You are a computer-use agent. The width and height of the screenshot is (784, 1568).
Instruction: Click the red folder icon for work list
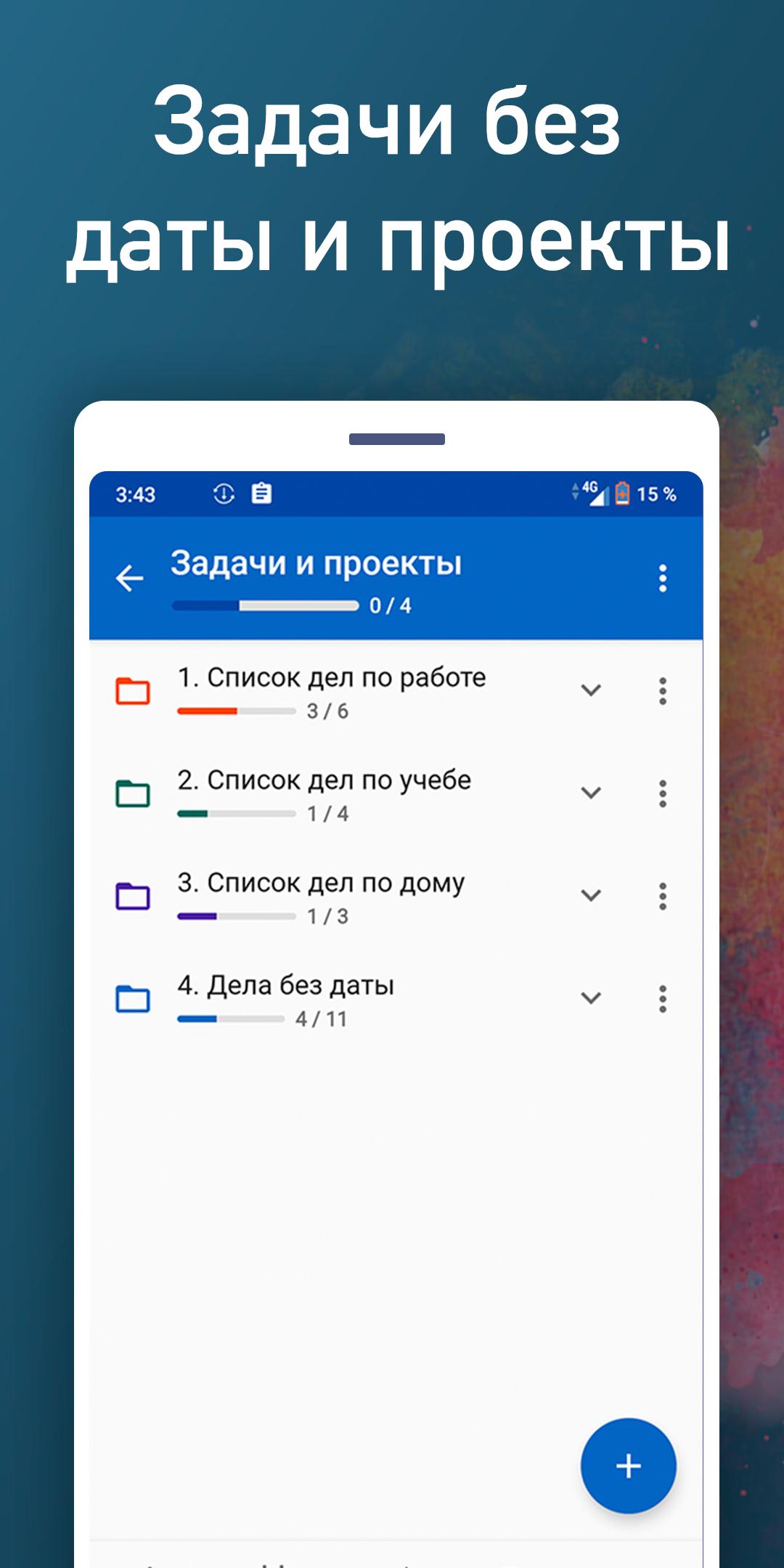pyautogui.click(x=133, y=691)
